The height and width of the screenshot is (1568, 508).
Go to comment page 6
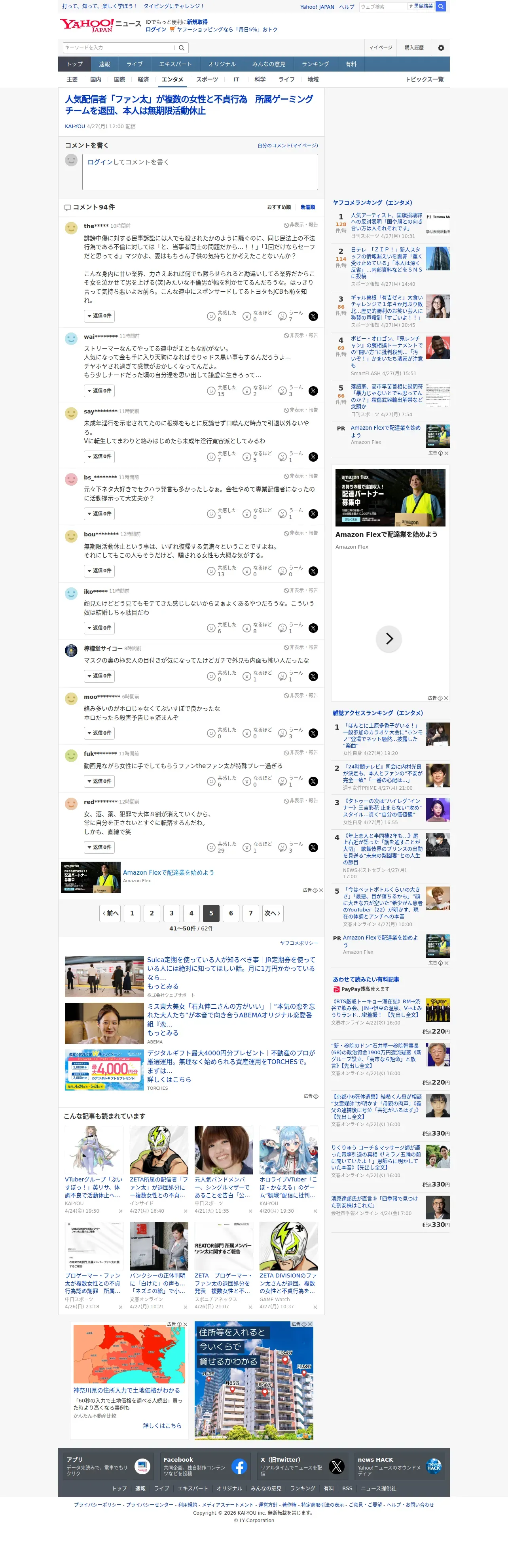[231, 913]
